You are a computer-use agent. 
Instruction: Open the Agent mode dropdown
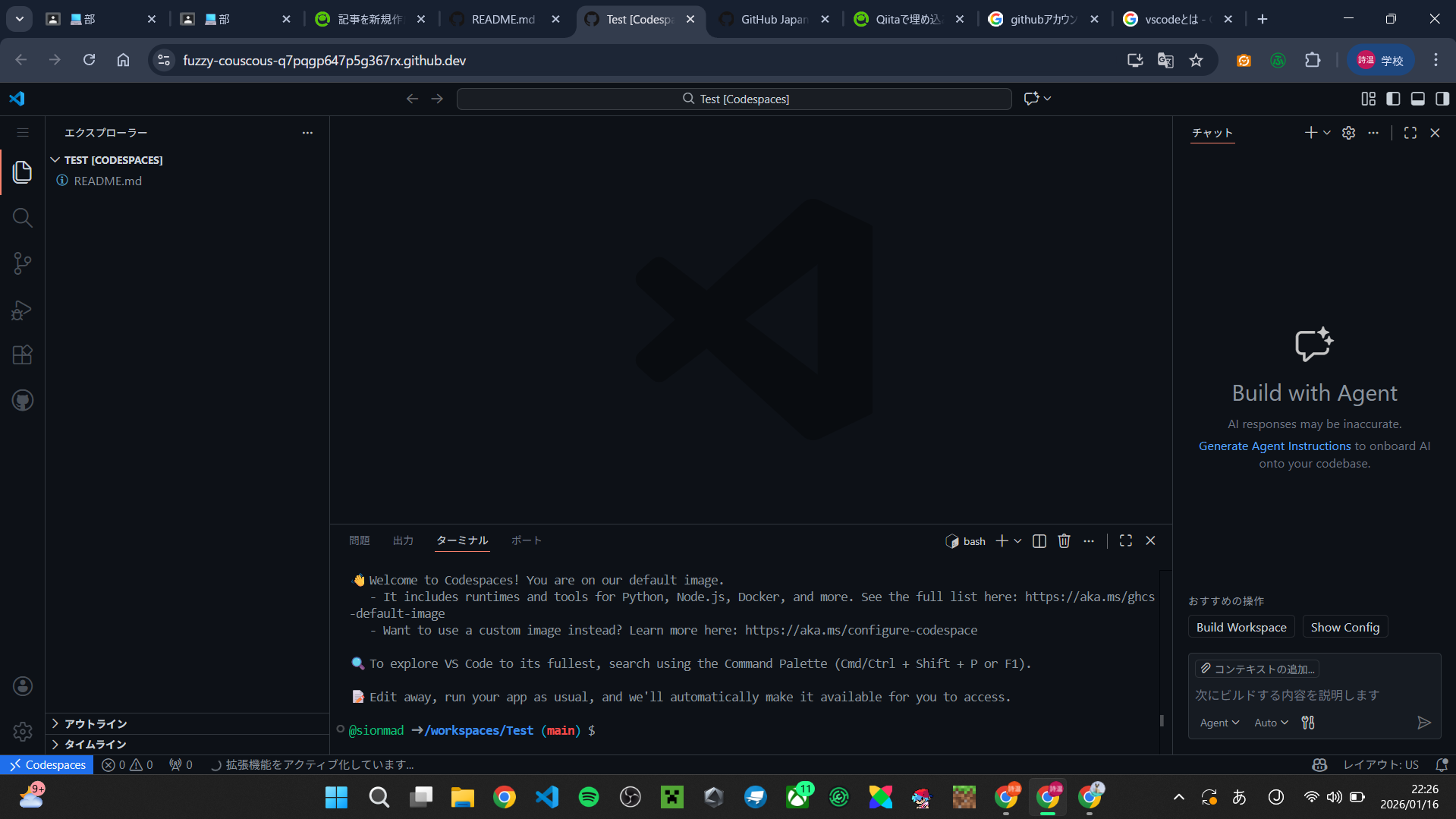coord(1219,723)
